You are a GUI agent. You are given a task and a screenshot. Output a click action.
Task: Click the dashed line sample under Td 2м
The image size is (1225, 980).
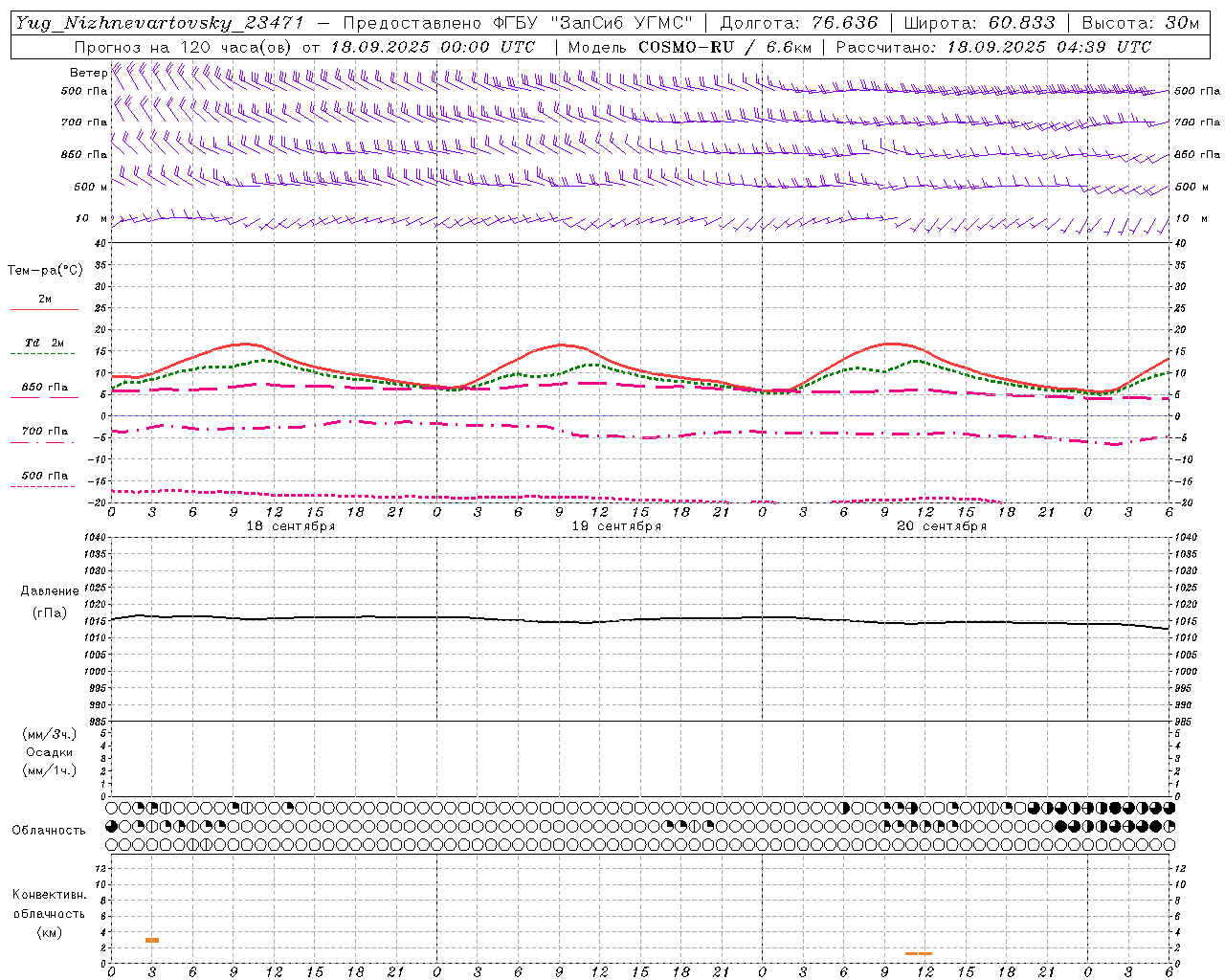click(42, 353)
